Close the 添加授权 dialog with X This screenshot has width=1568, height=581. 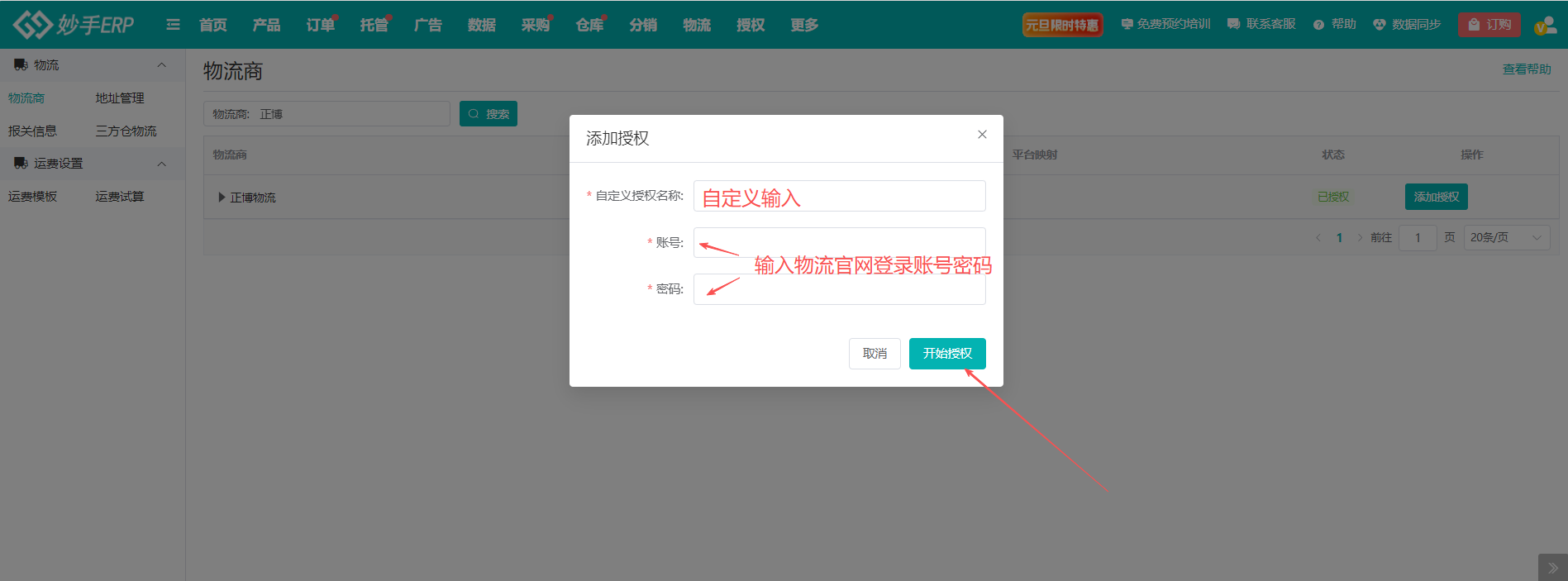(982, 135)
